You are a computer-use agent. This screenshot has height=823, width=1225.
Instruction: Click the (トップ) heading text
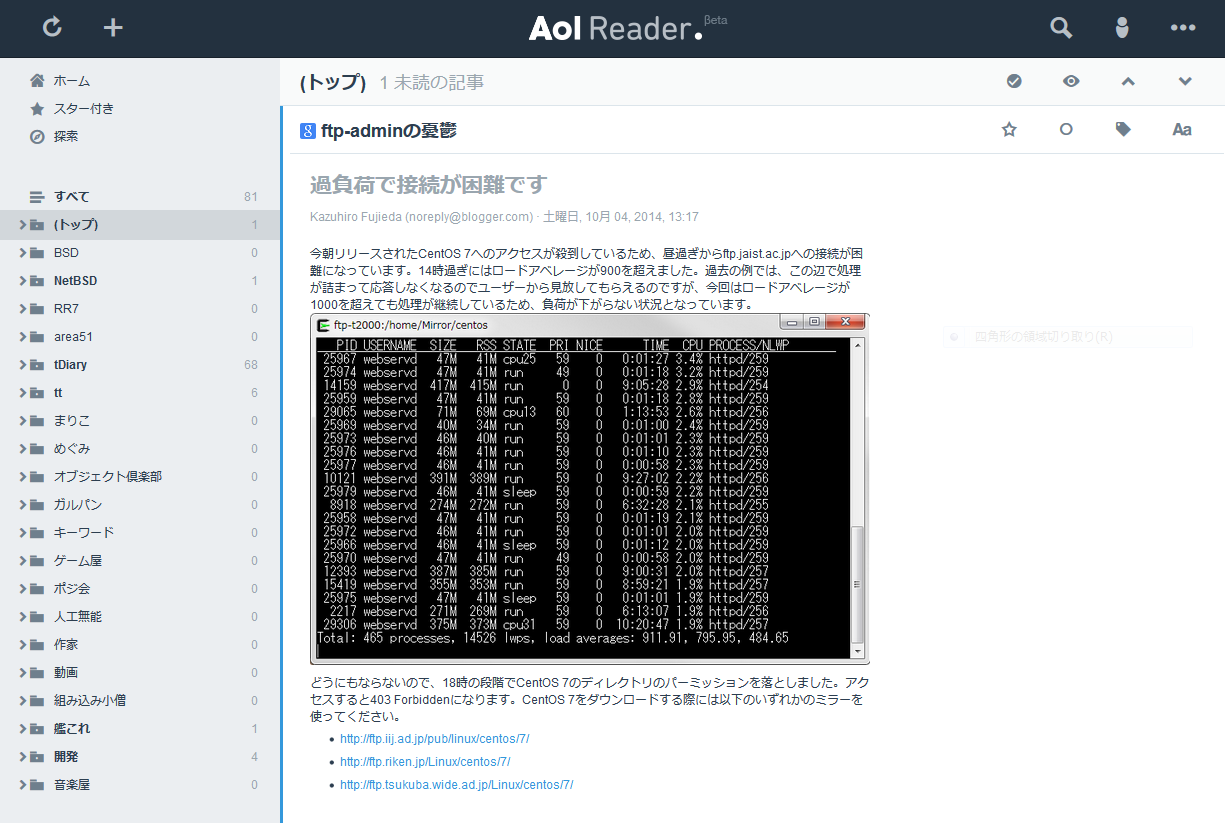(333, 82)
